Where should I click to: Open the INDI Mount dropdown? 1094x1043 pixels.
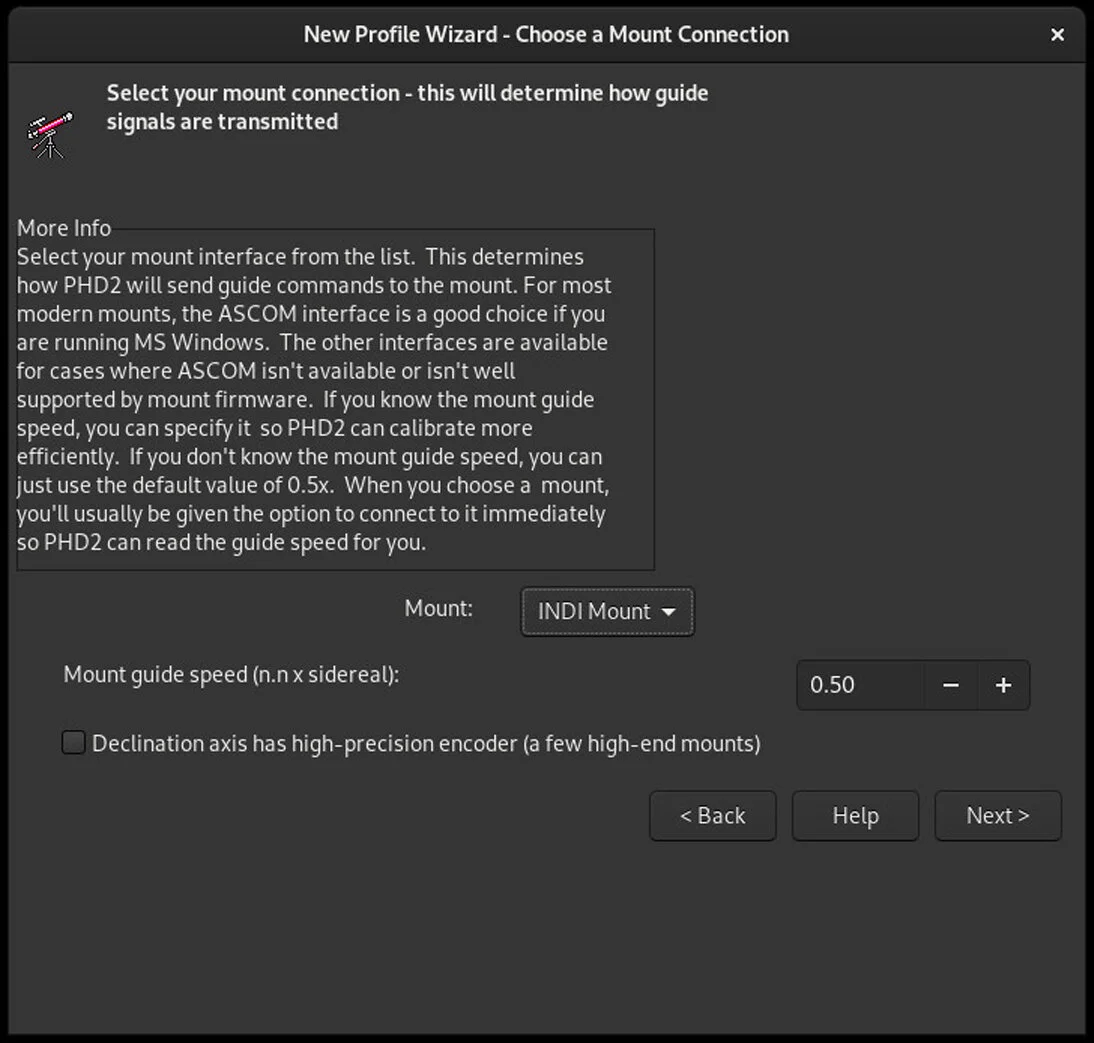(608, 611)
